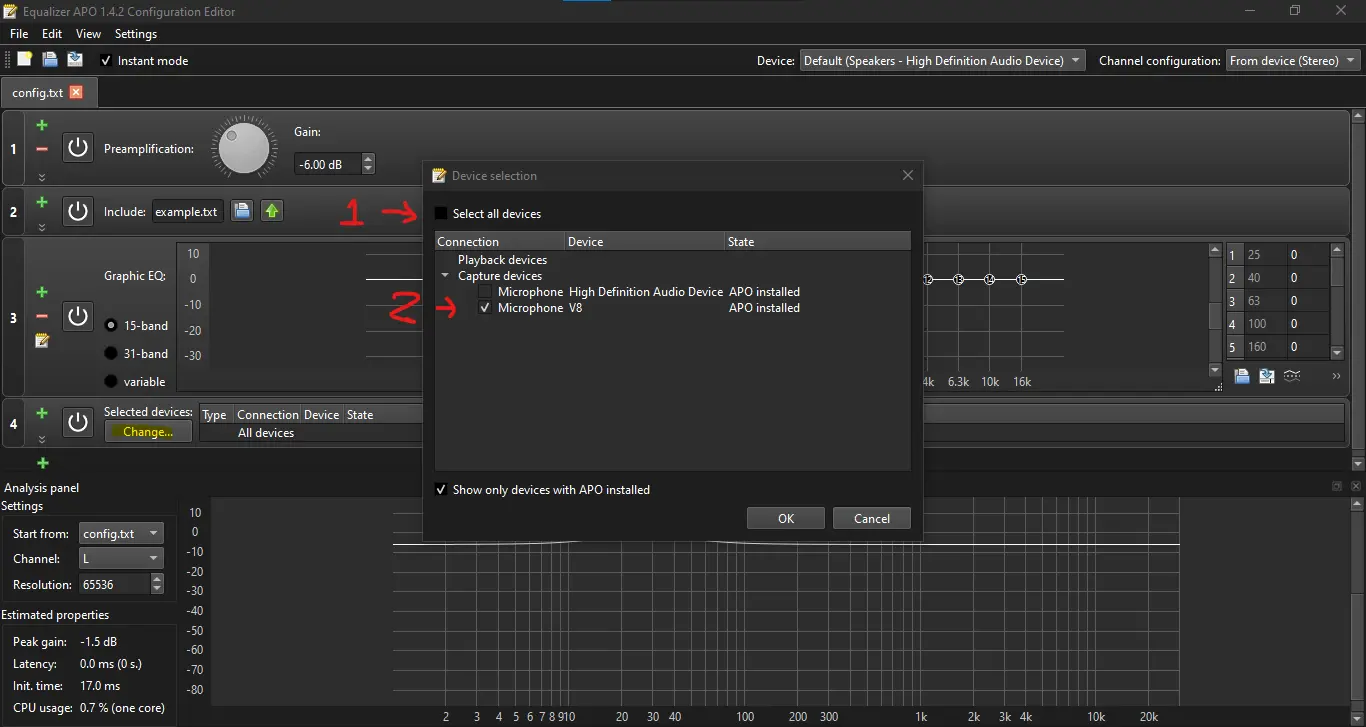Toggle the Graphic EQ power button
The height and width of the screenshot is (727, 1366).
pyautogui.click(x=78, y=316)
